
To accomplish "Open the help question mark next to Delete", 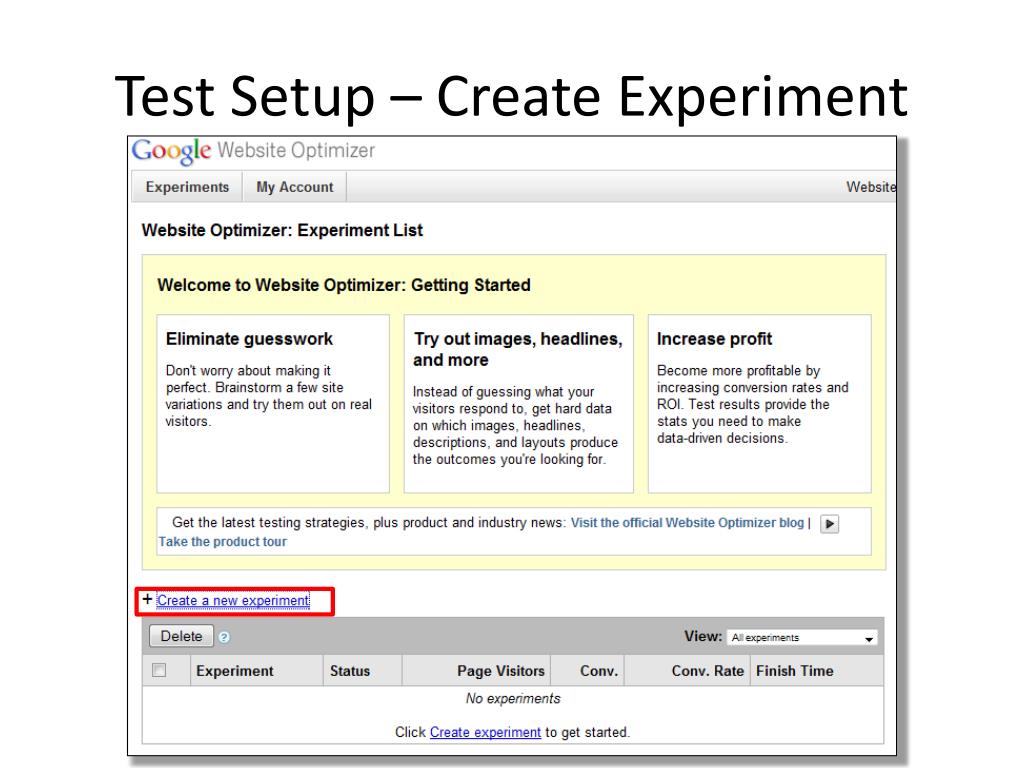I will [224, 637].
